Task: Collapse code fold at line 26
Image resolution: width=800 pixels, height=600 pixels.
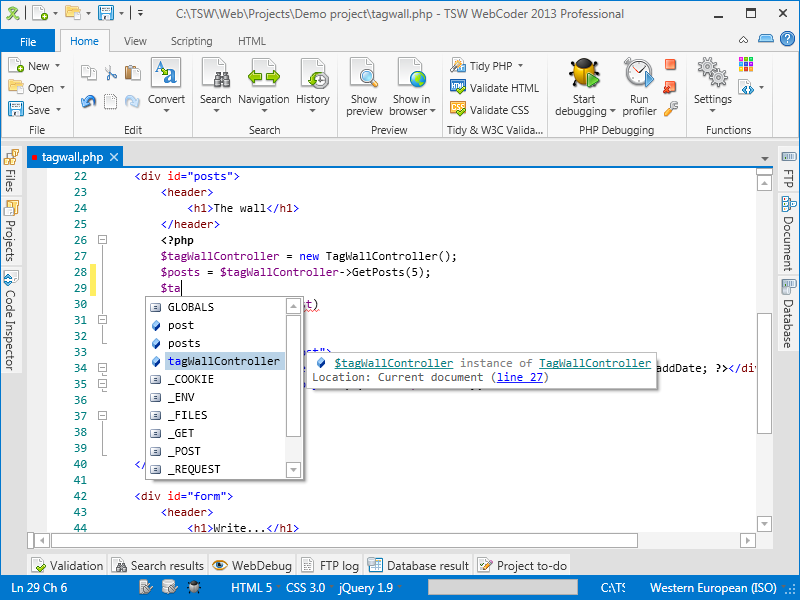Action: click(101, 240)
